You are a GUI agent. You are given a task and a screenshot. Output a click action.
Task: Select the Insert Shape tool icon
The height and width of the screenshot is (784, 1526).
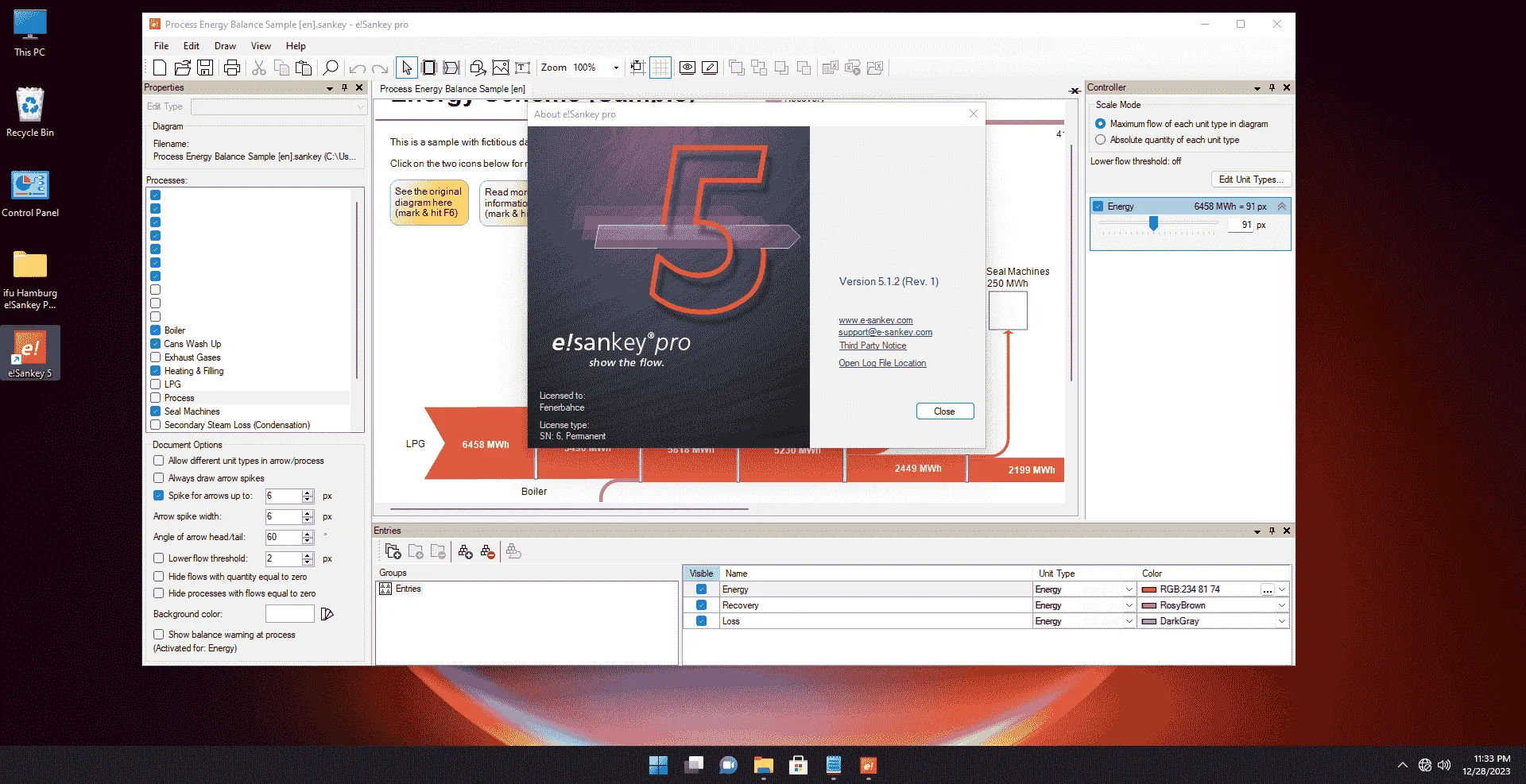478,68
